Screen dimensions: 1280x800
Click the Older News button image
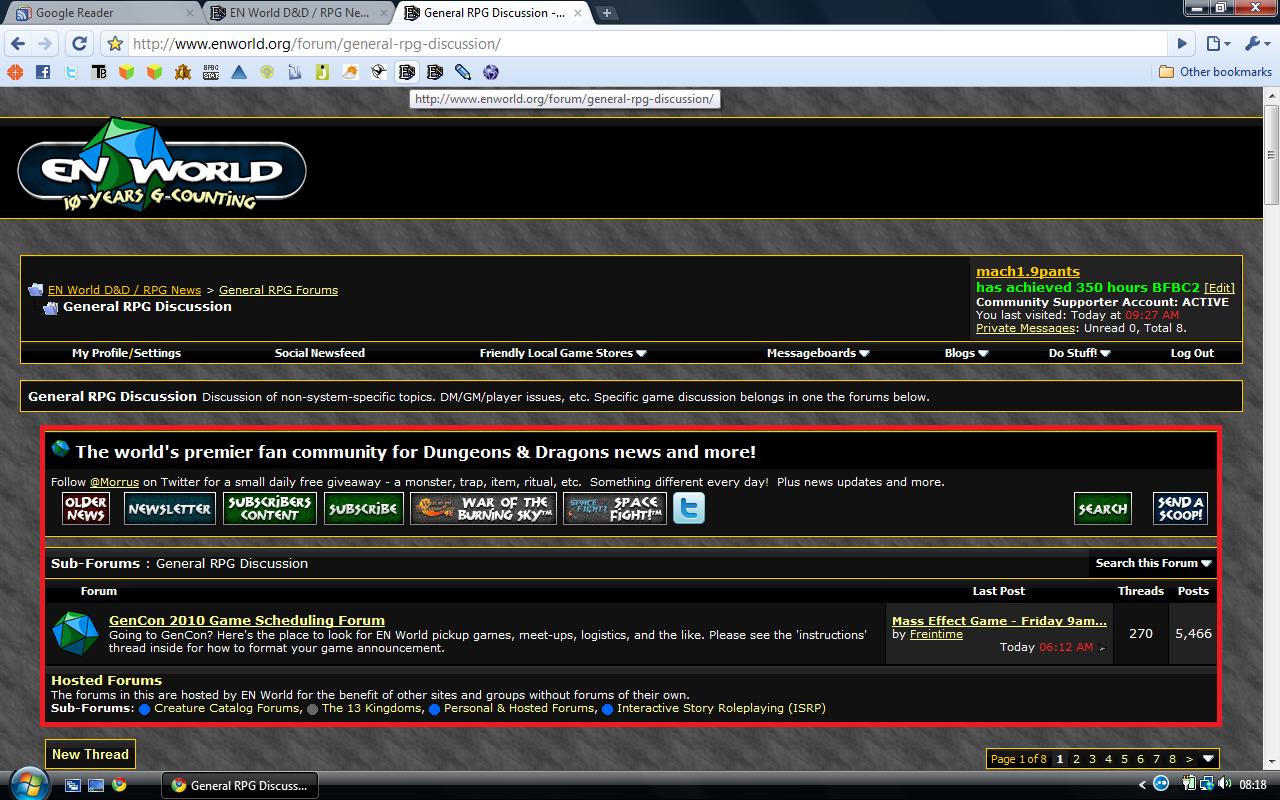pyautogui.click(x=86, y=508)
